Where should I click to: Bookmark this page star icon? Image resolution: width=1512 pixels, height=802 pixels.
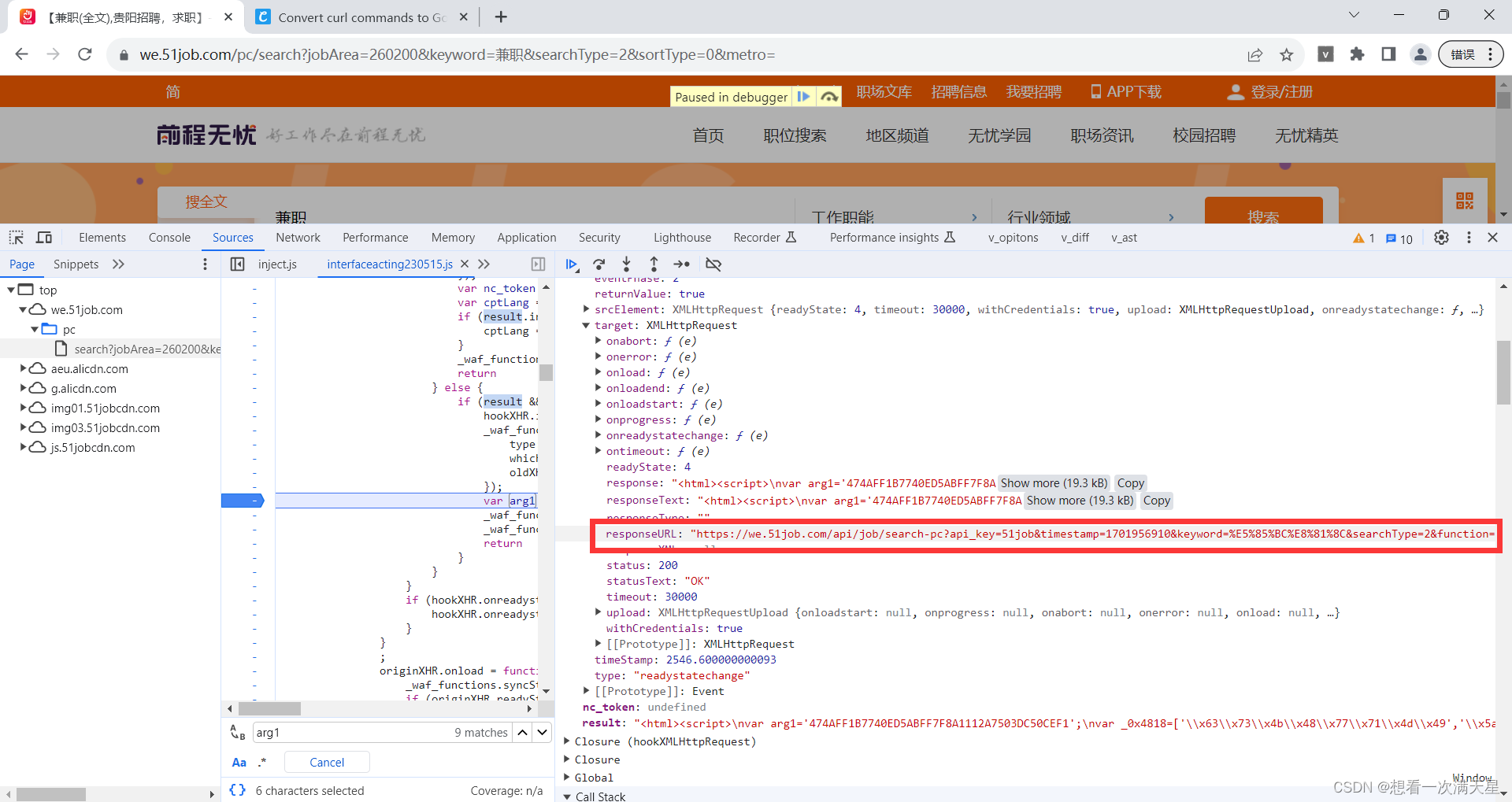(1287, 55)
